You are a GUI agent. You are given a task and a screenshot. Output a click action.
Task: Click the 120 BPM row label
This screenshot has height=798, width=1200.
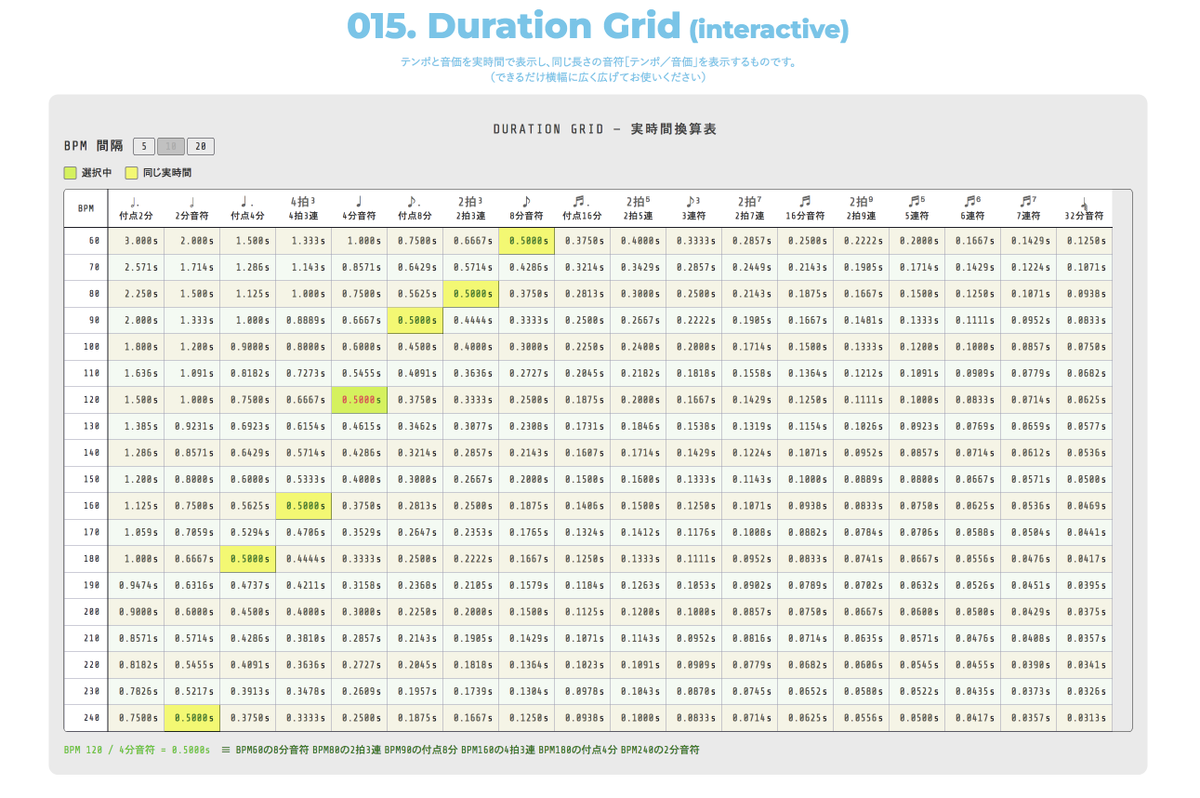[86, 400]
